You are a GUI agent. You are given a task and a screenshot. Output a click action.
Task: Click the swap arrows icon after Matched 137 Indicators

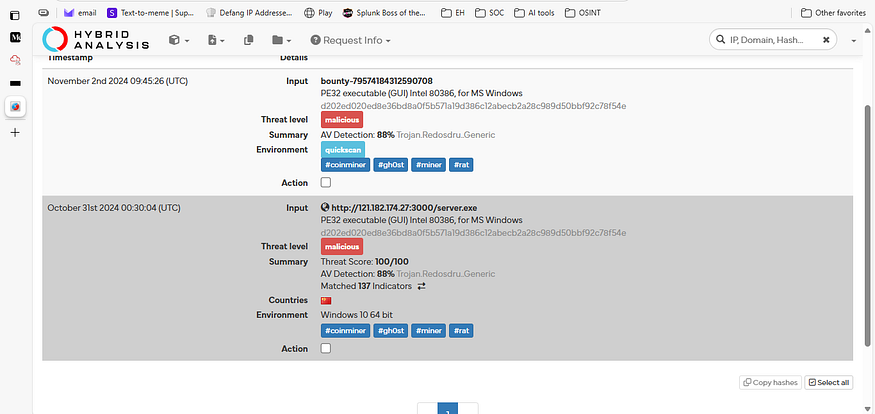coord(421,286)
